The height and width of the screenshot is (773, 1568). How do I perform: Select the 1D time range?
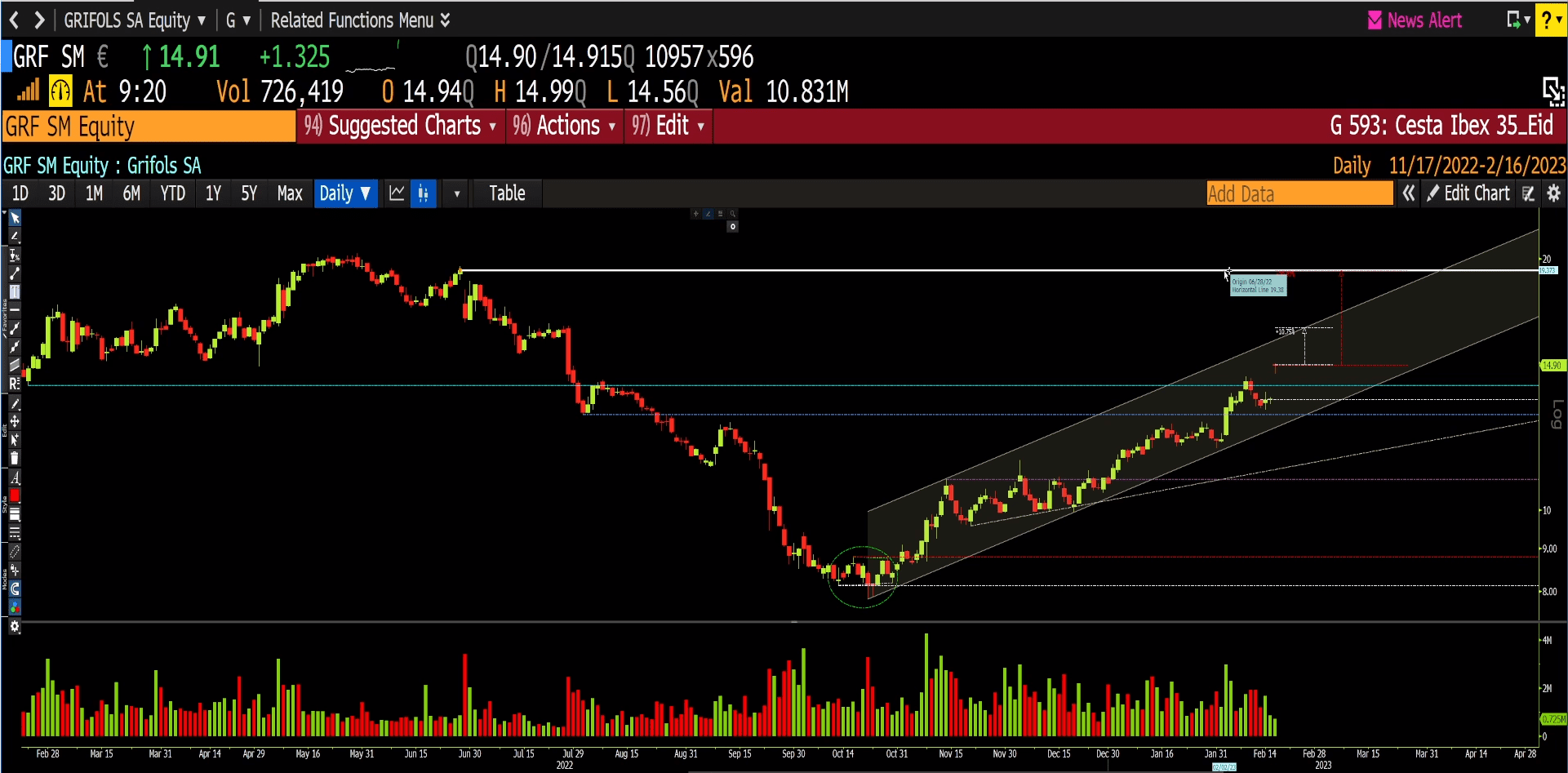pos(20,193)
